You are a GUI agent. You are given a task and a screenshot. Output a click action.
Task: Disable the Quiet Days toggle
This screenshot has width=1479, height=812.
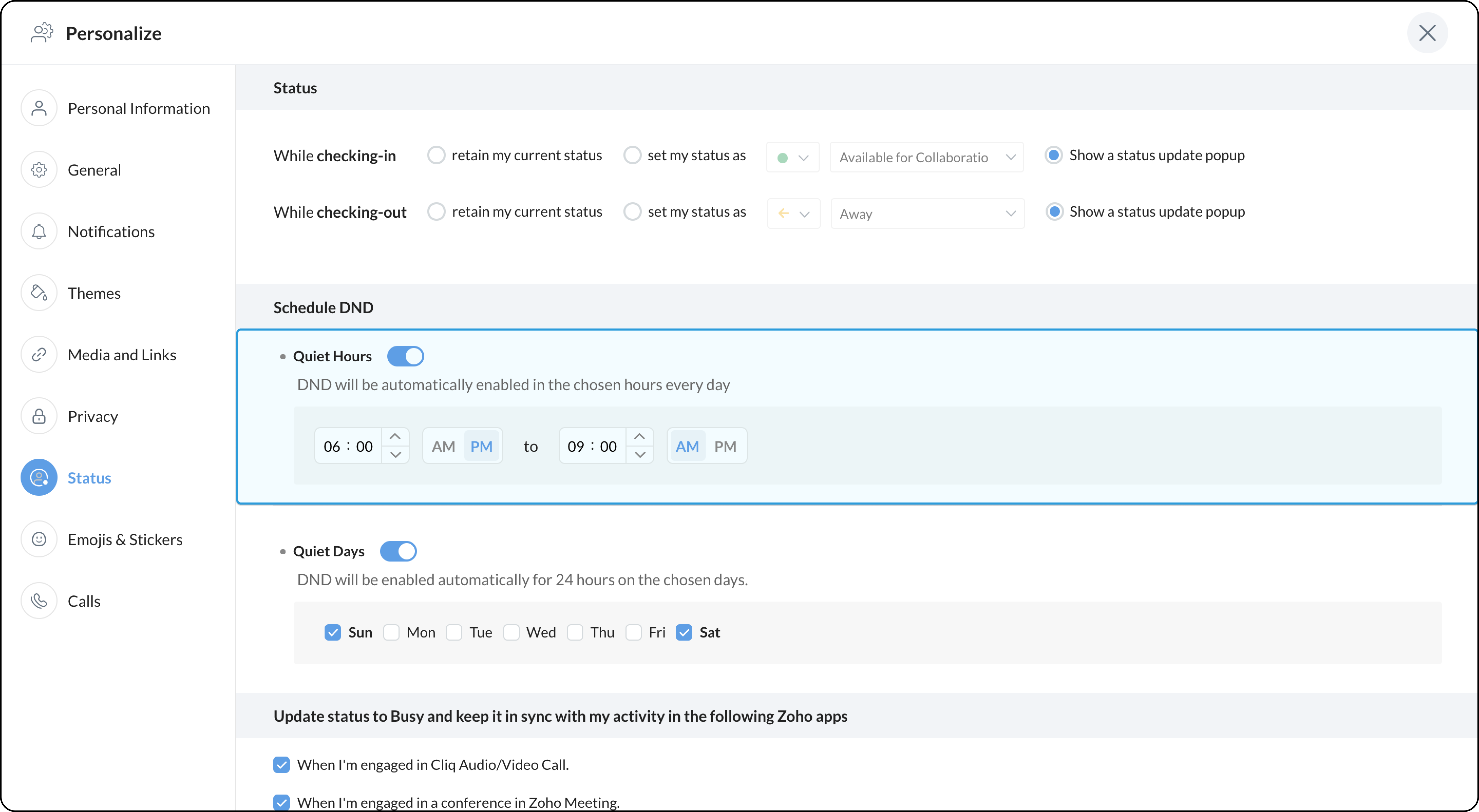click(398, 551)
